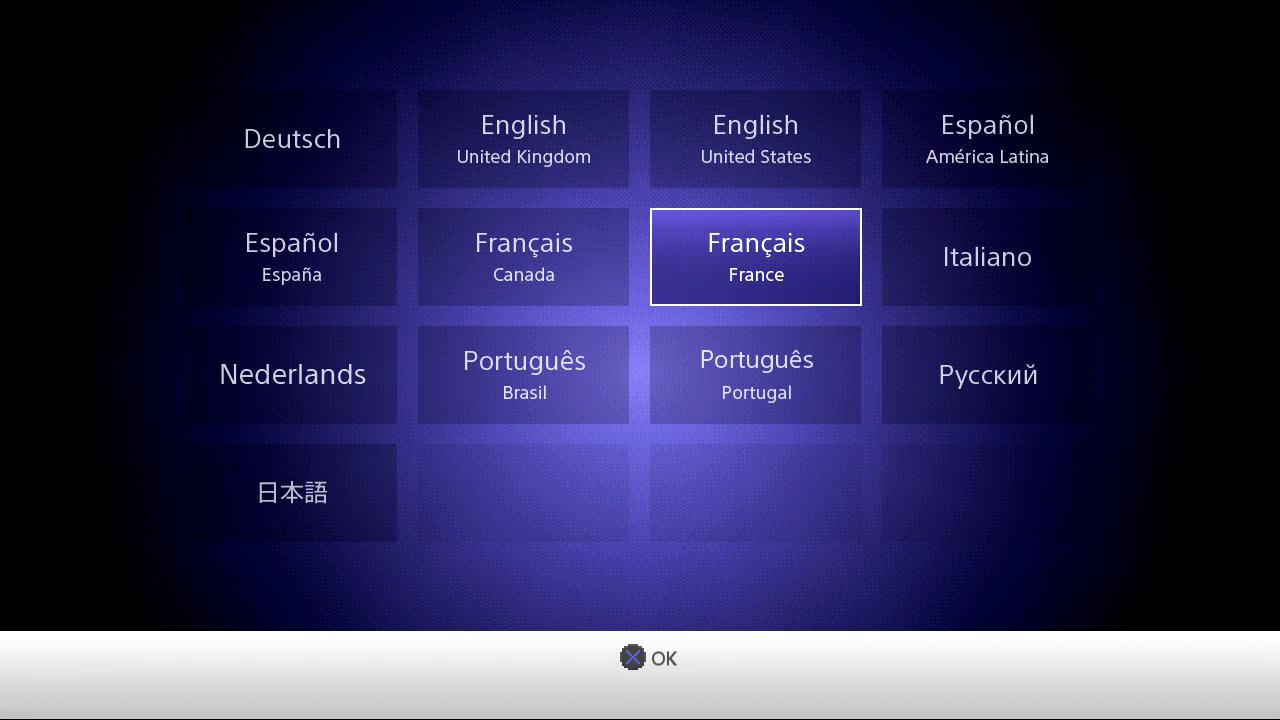Select Français Canada language option
This screenshot has height=720, width=1280.
[x=523, y=257]
